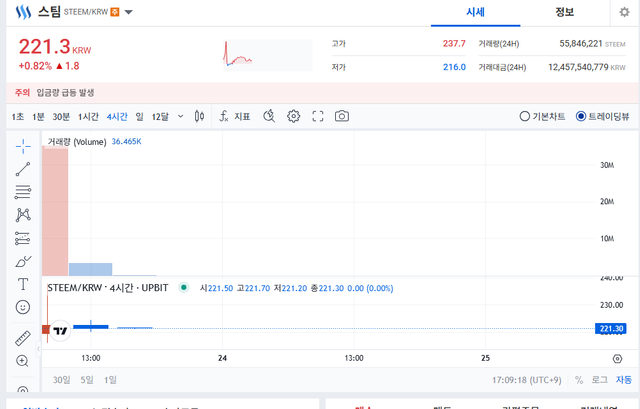The height and width of the screenshot is (409, 640).
Task: Select the 일 daily interval
Action: click(140, 117)
